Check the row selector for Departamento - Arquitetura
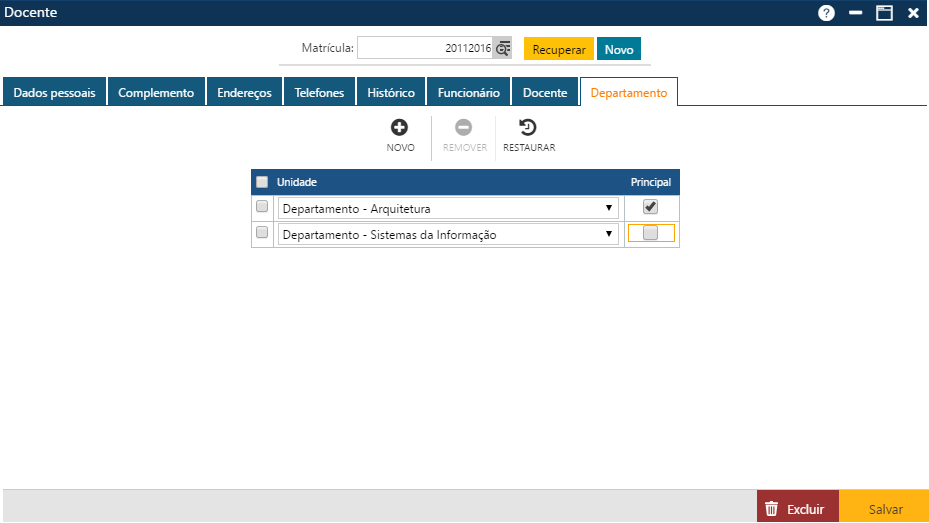Screen dimensions: 929x523 pos(262,206)
